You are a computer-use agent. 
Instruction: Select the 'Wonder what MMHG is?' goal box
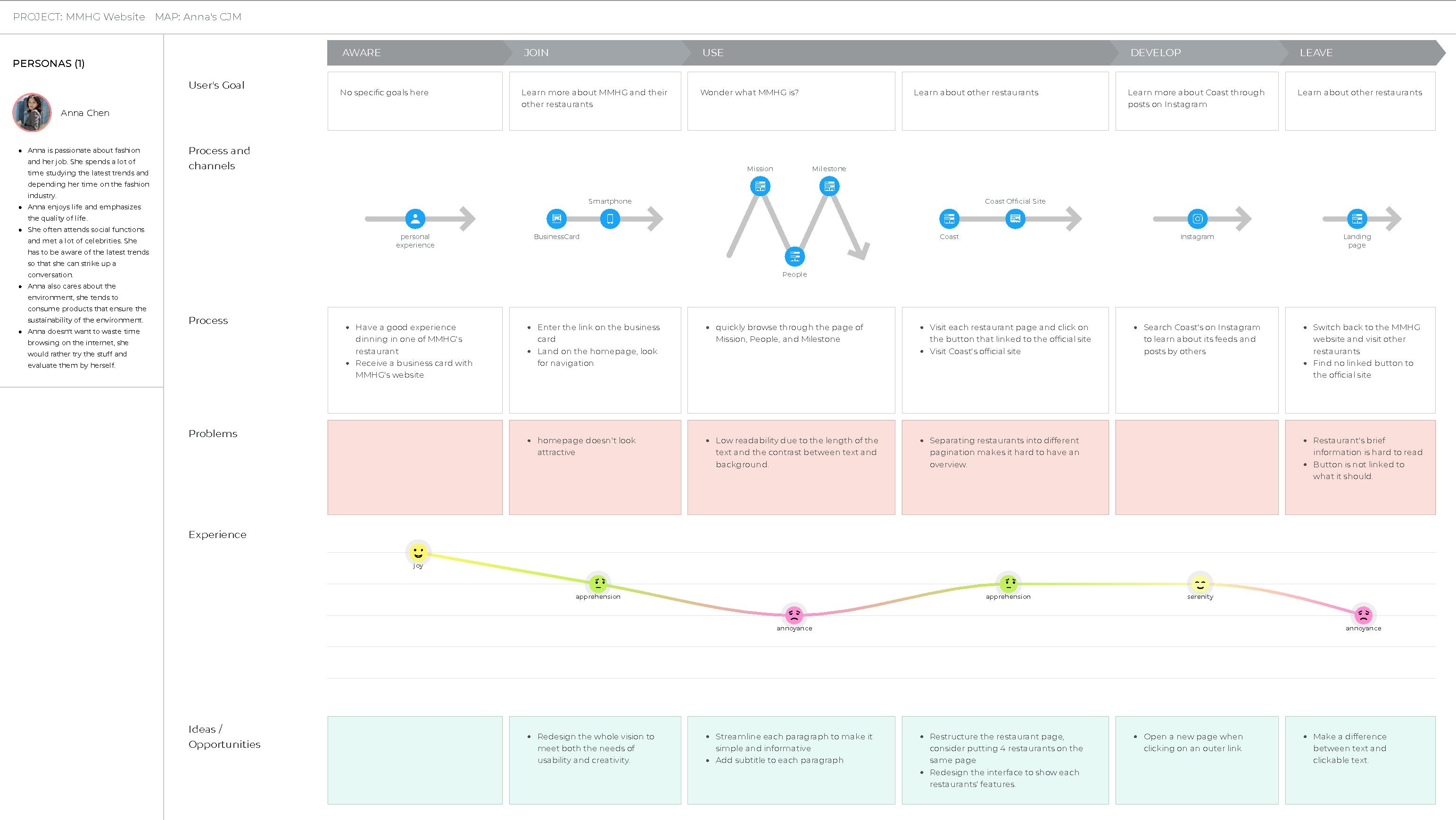pos(791,101)
